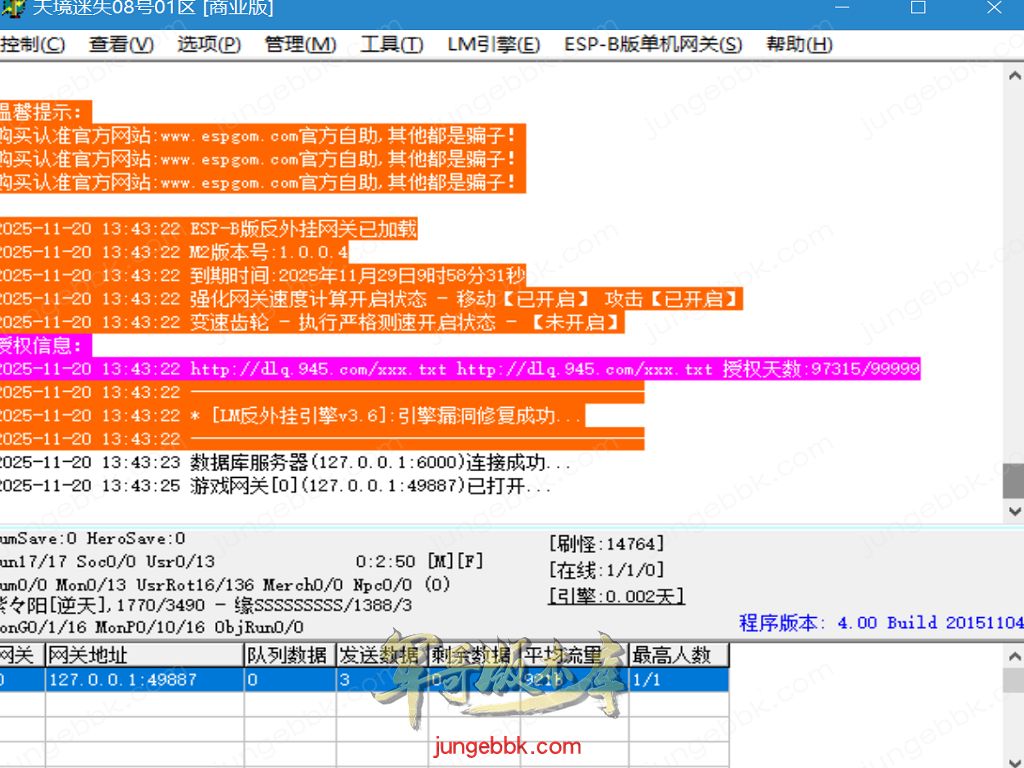The image size is (1024, 768).
Task: Open the LM引擎(E) menu
Action: point(493,44)
